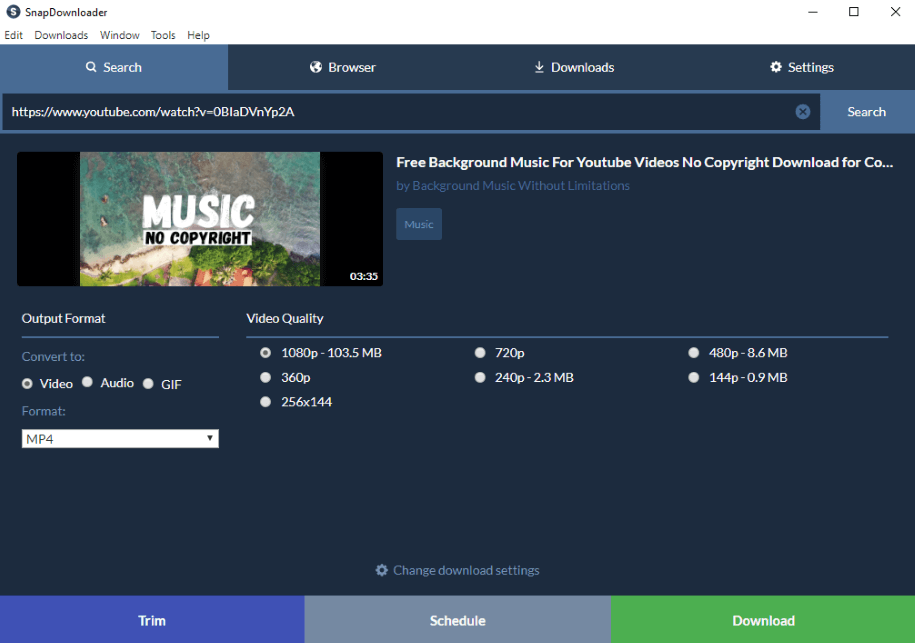Click the globe icon on Browser tab
Image resolution: width=915 pixels, height=643 pixels.
[316, 67]
